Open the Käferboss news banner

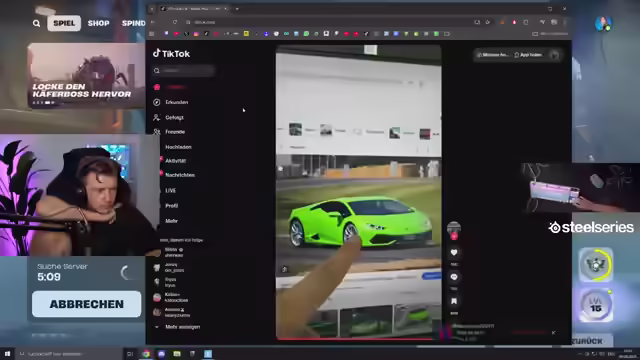pyautogui.click(x=86, y=76)
